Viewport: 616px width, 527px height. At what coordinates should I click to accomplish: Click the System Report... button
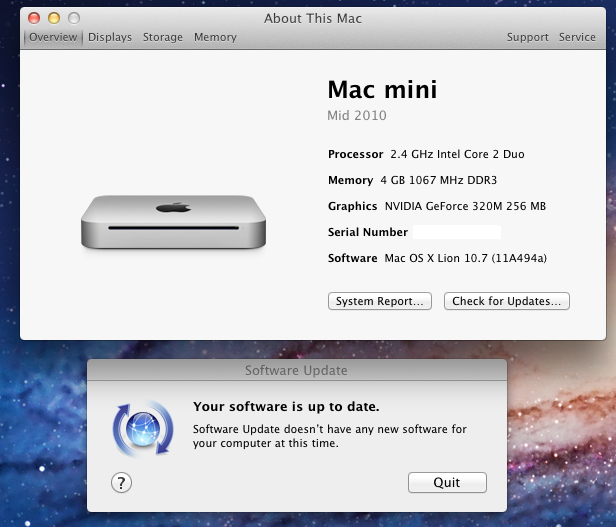point(380,301)
